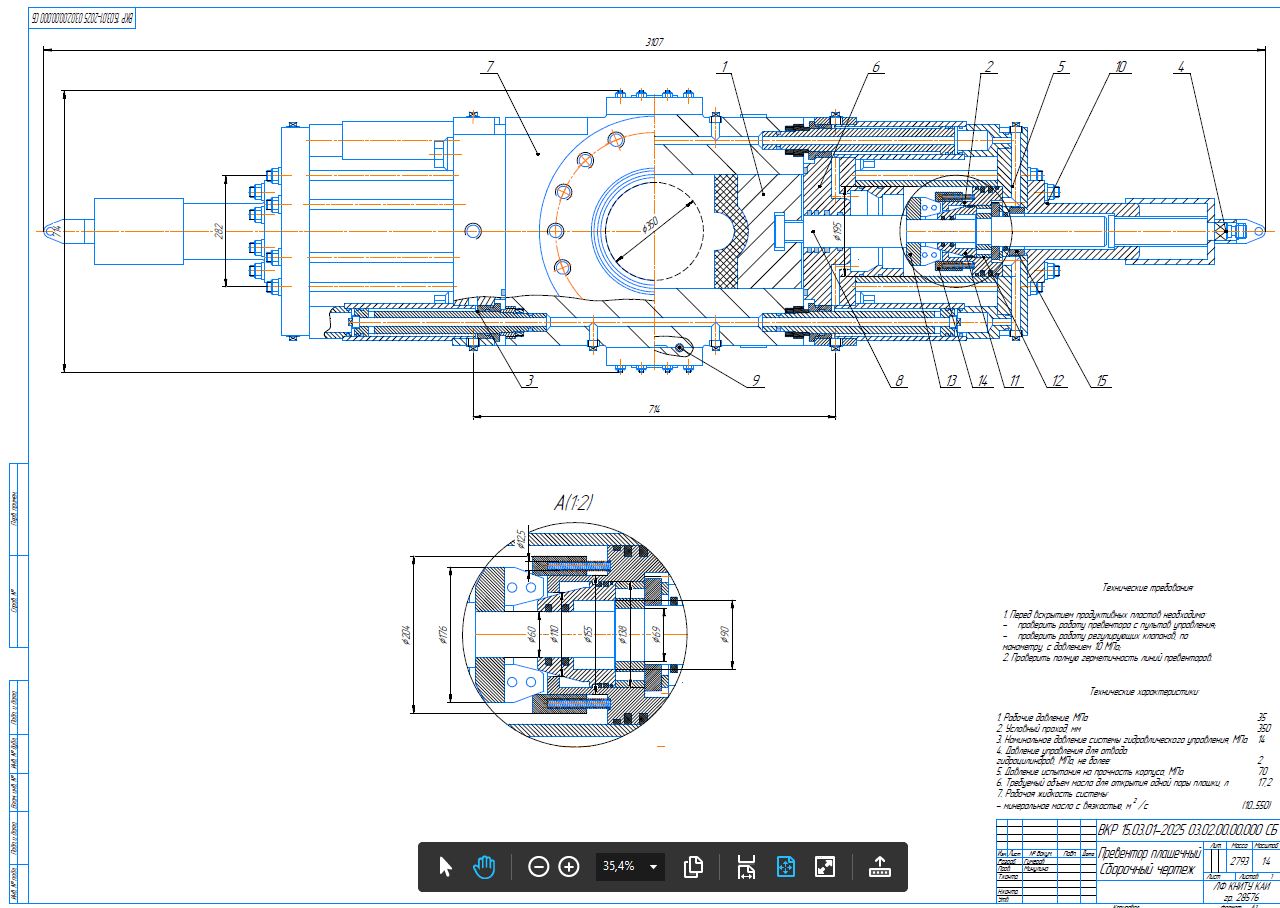Click the zoom in plus button

click(x=569, y=866)
